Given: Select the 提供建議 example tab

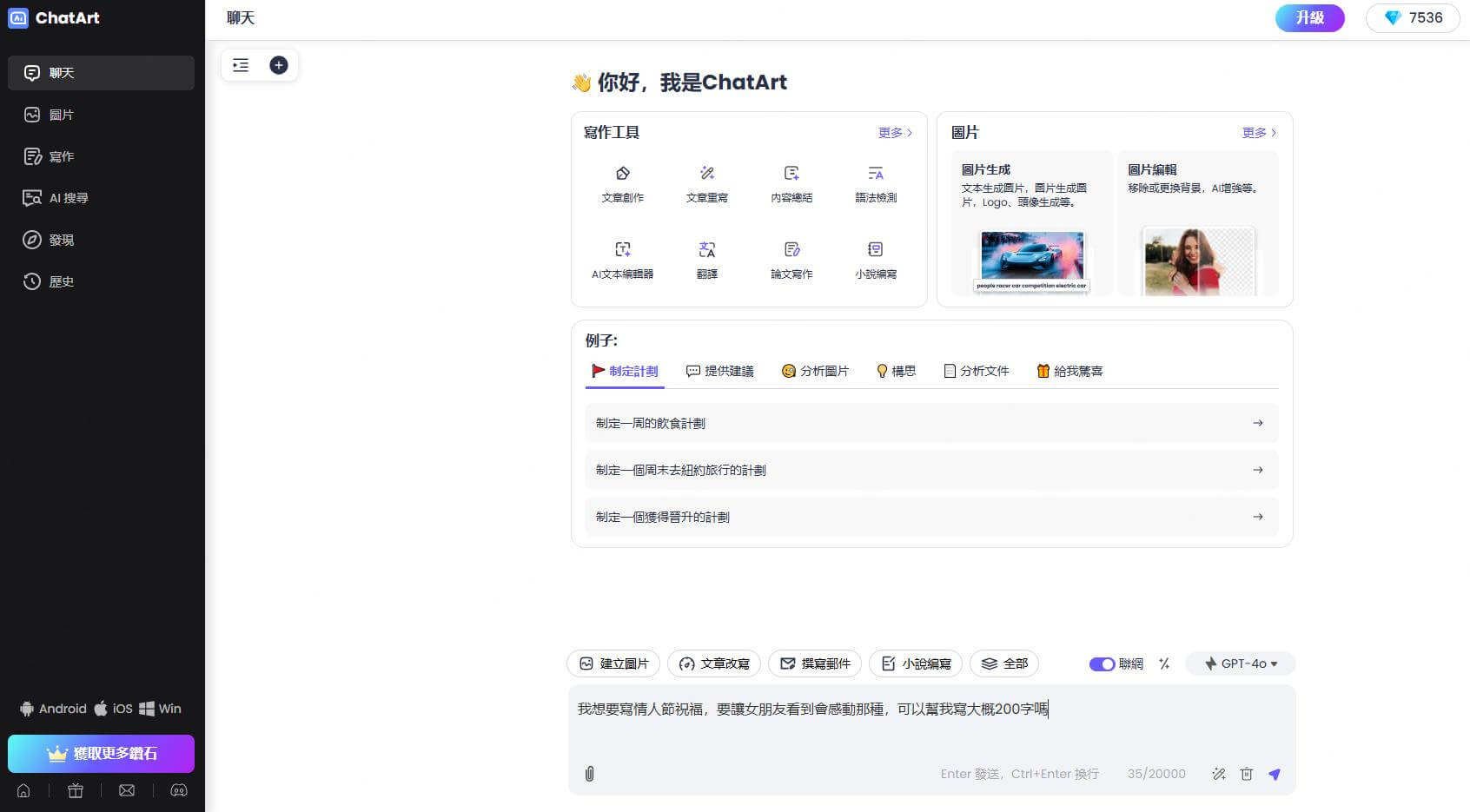Looking at the screenshot, I should [x=719, y=371].
